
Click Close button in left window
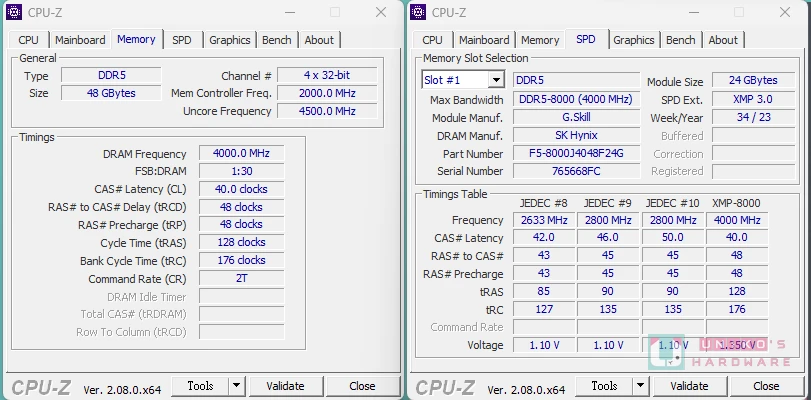(x=362, y=386)
